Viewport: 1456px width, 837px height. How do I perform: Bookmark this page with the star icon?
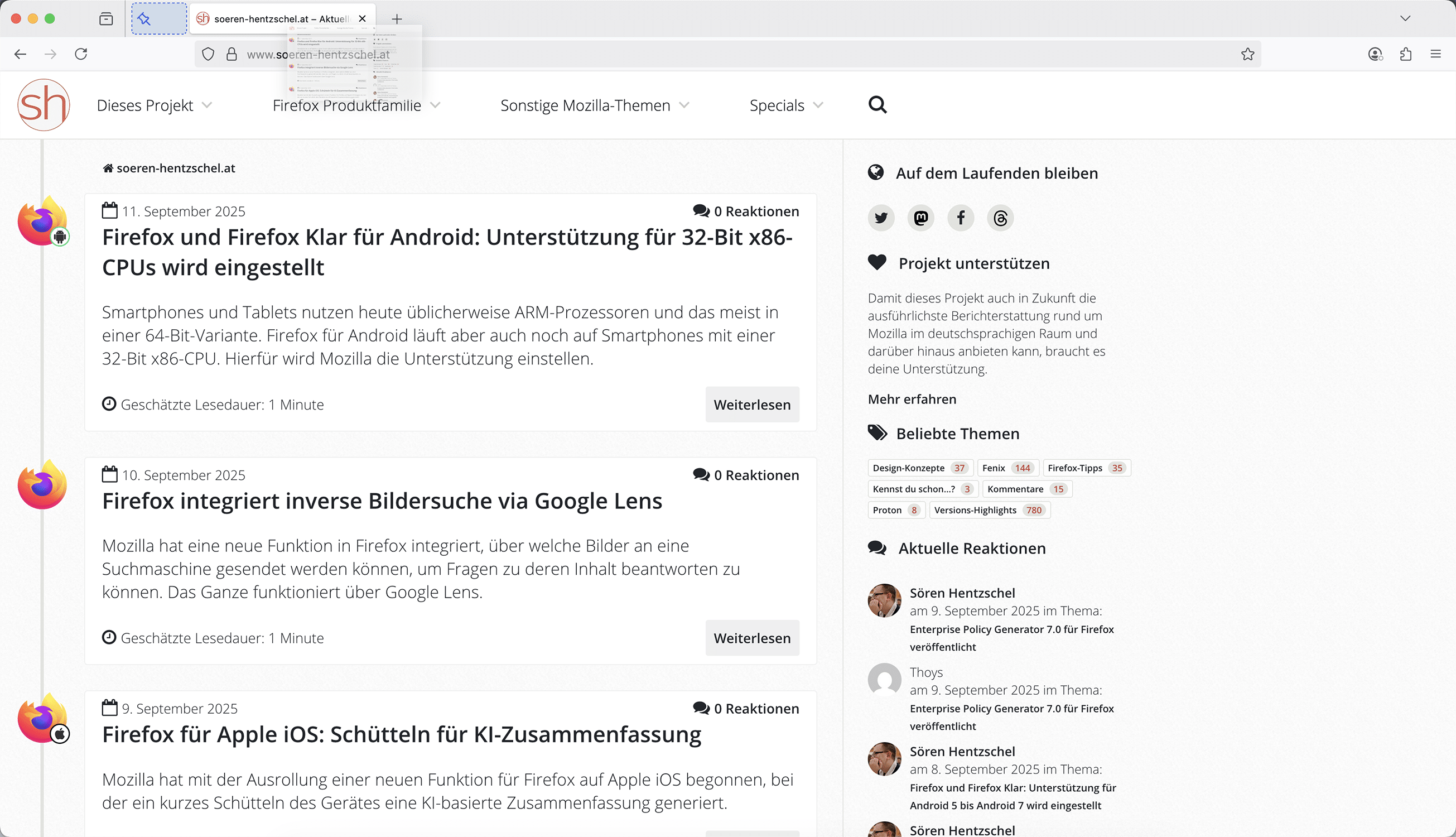(x=1247, y=54)
